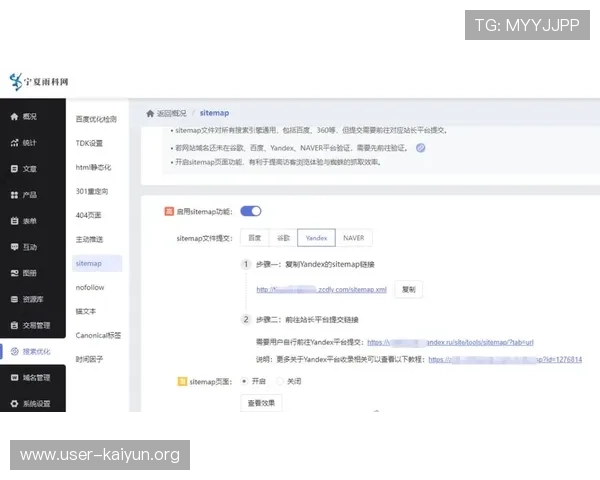Click the 查看效果 button

tap(261, 403)
